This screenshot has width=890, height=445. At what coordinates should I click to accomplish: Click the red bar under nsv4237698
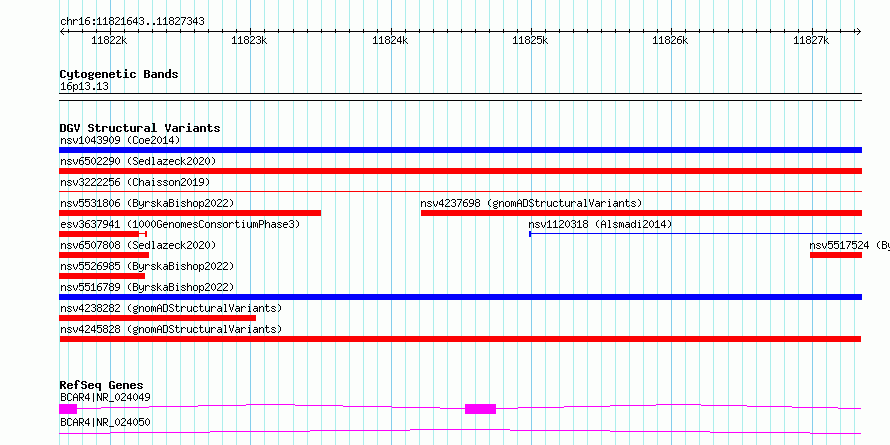click(641, 213)
